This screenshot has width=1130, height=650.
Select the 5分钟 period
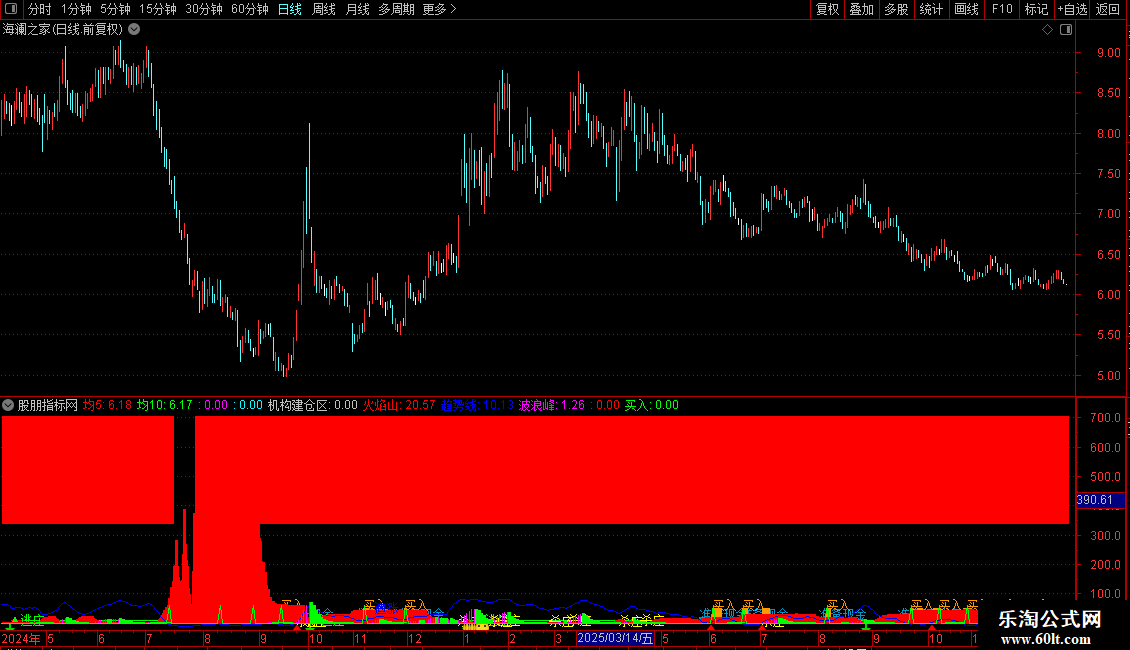pos(115,9)
